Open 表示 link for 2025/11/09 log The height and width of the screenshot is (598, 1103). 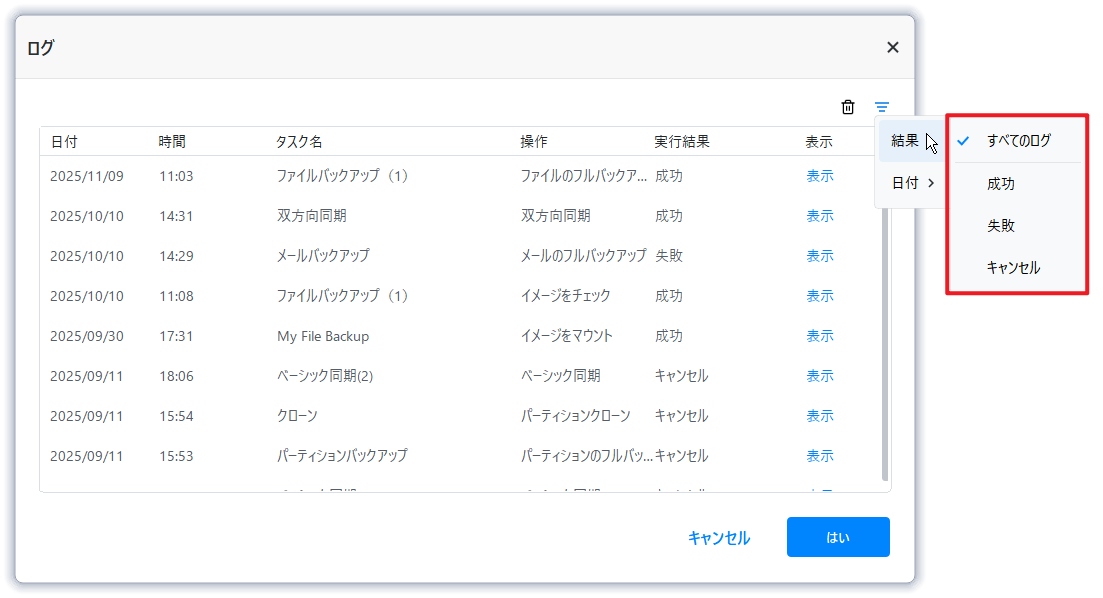click(x=820, y=176)
